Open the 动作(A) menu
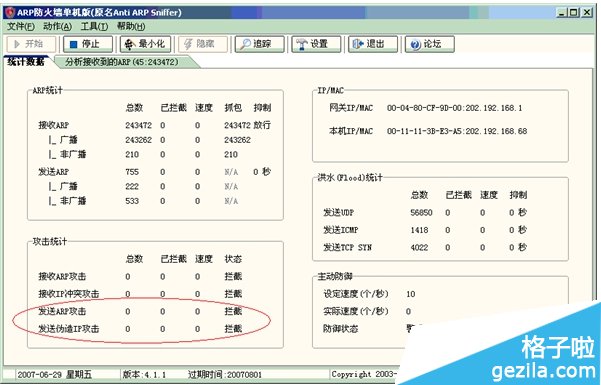The width and height of the screenshot is (601, 385). [57, 26]
